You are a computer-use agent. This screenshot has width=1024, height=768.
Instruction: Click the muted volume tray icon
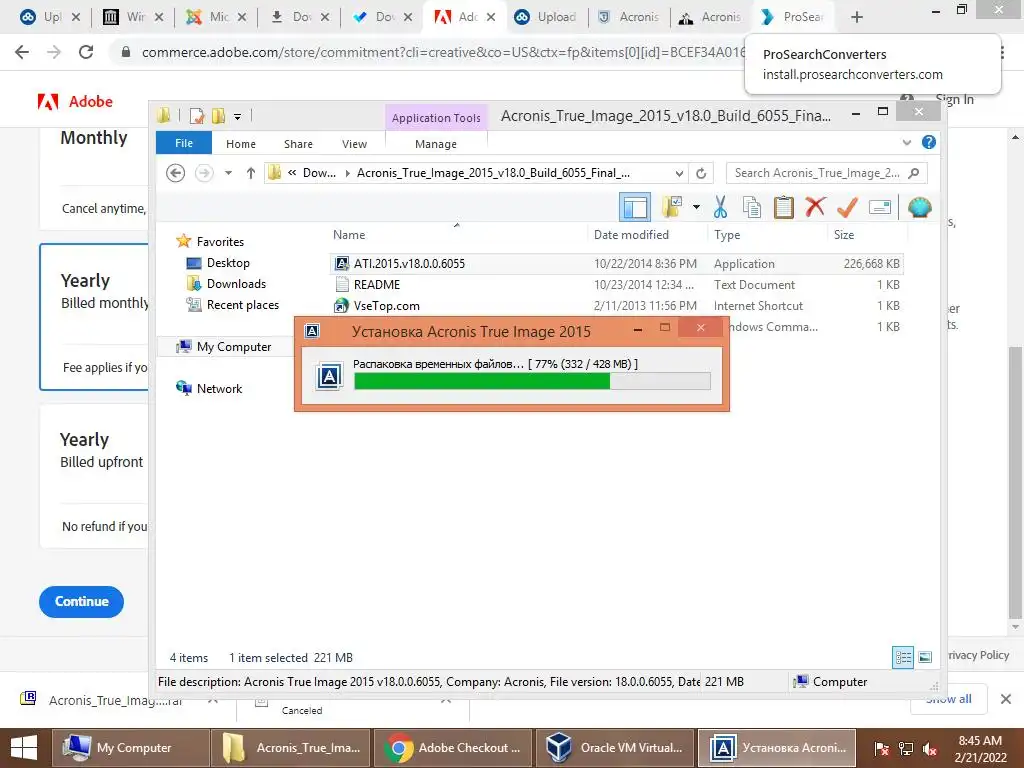(930, 748)
